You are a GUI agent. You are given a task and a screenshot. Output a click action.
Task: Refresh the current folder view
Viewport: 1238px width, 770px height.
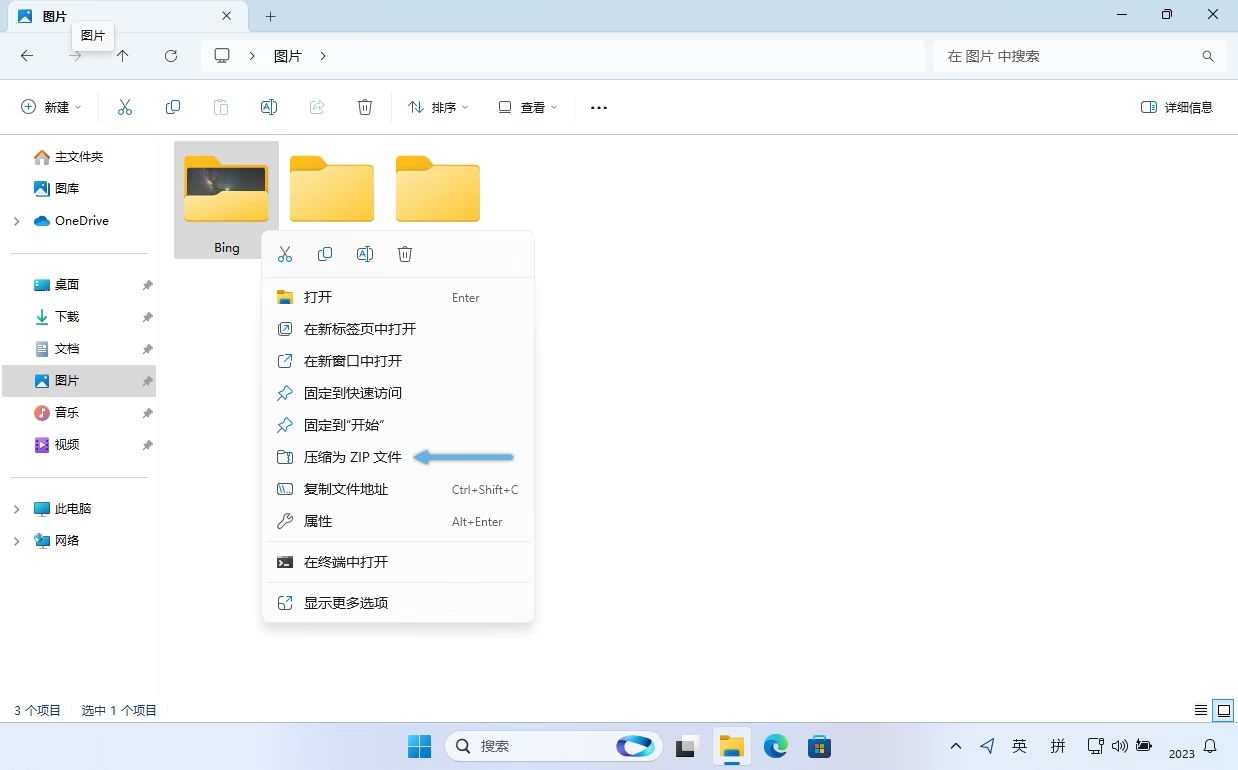[171, 56]
